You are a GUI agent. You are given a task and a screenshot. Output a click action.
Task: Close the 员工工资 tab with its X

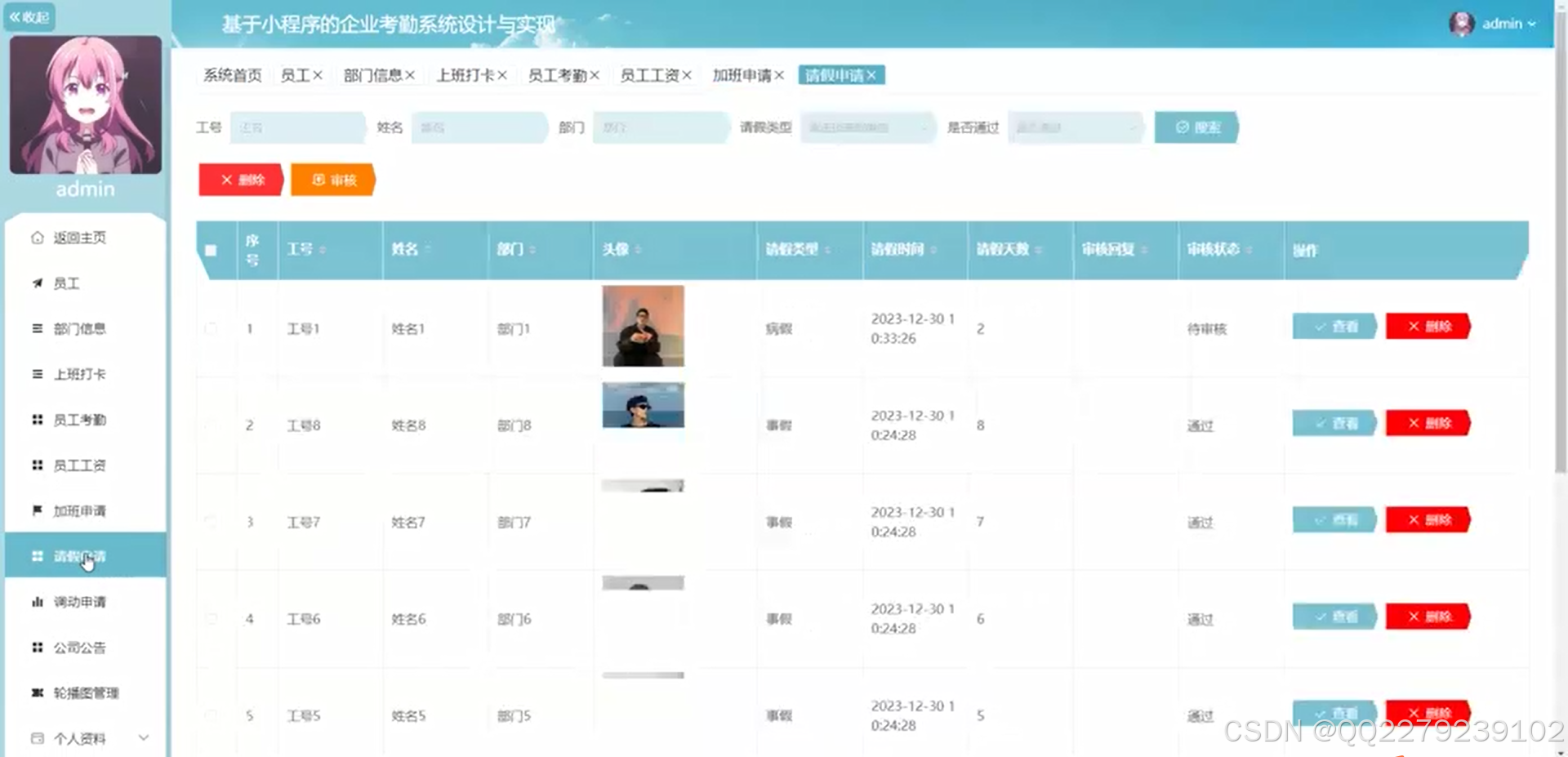(x=687, y=75)
